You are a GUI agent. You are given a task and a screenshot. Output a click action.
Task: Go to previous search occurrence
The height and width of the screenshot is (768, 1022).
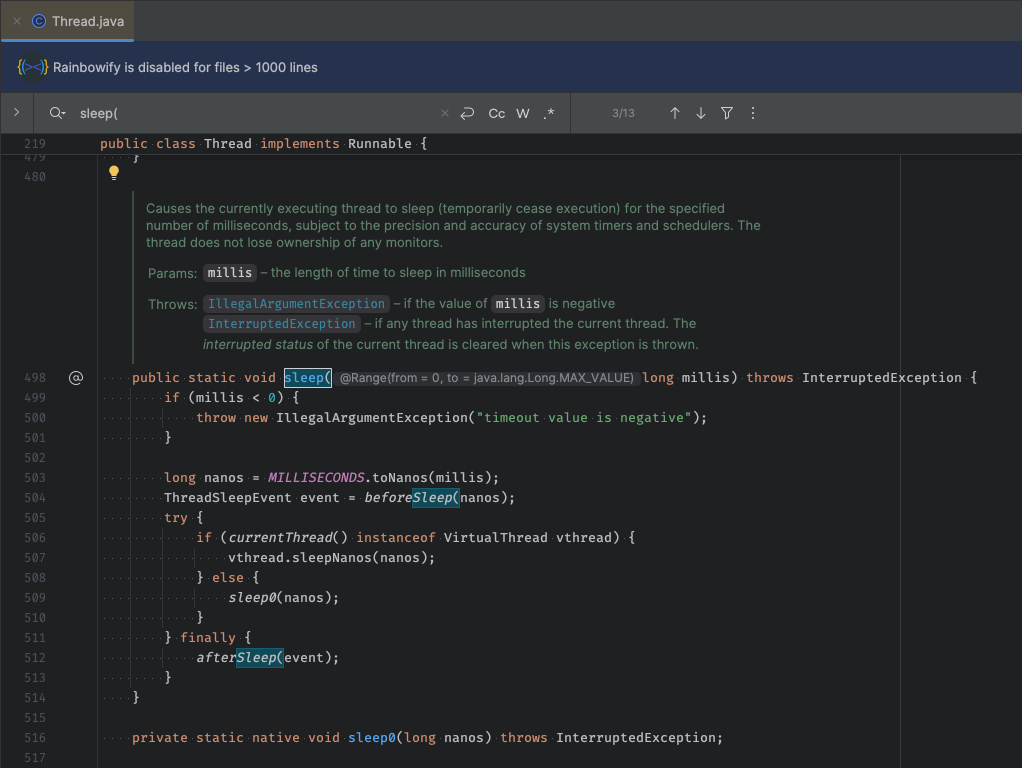coord(675,113)
